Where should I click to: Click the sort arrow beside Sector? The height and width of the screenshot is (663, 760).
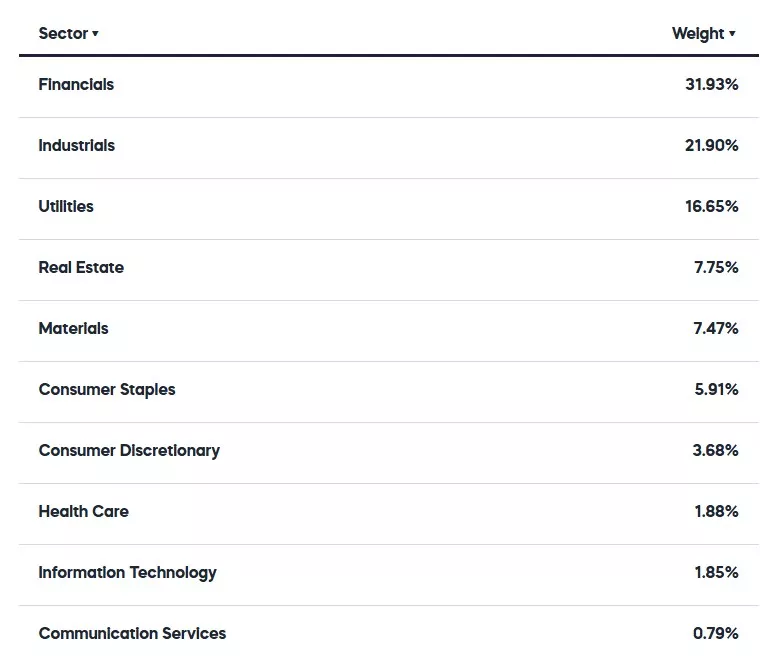[96, 34]
